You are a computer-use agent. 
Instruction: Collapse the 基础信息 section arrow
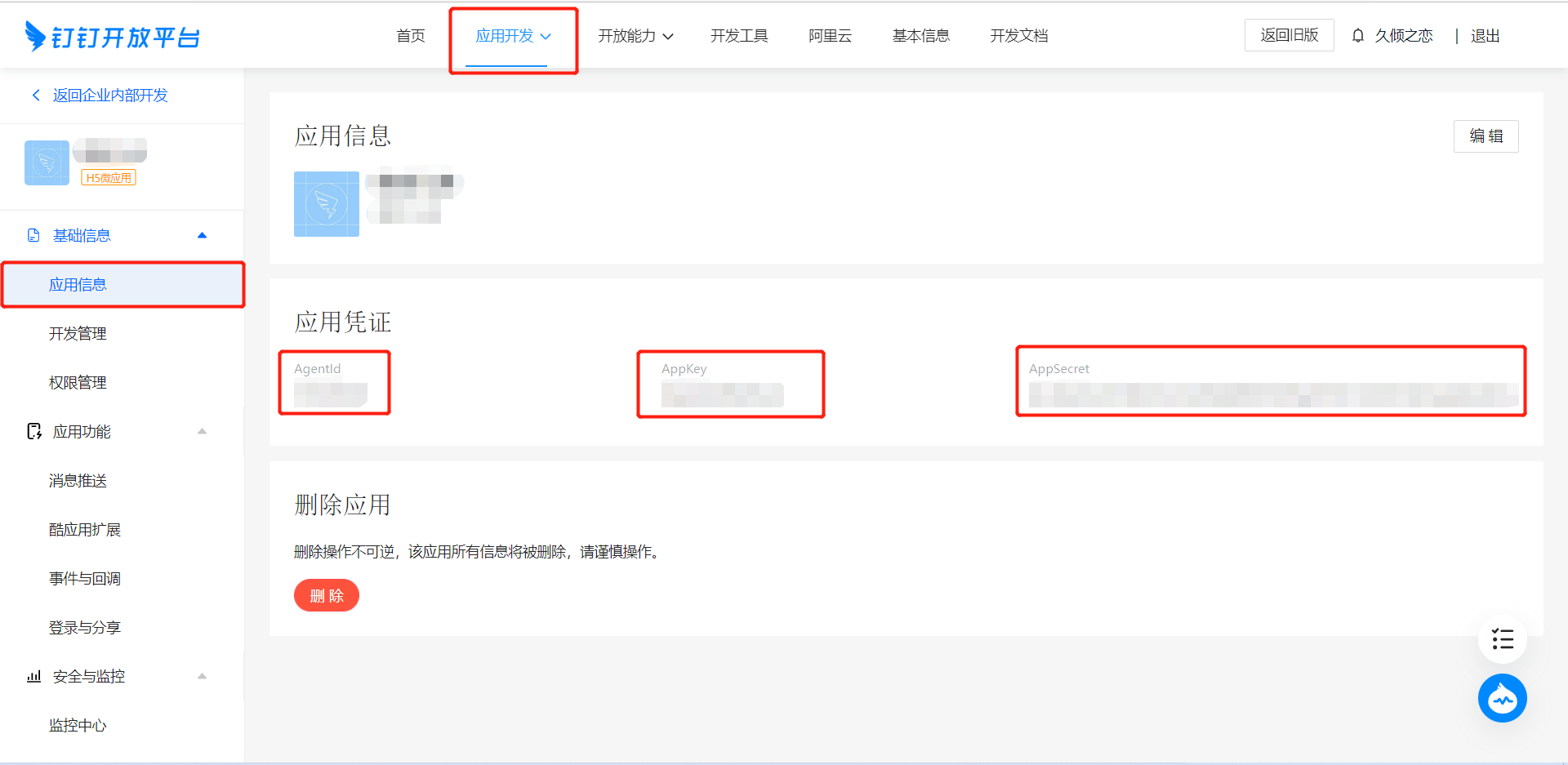[202, 235]
